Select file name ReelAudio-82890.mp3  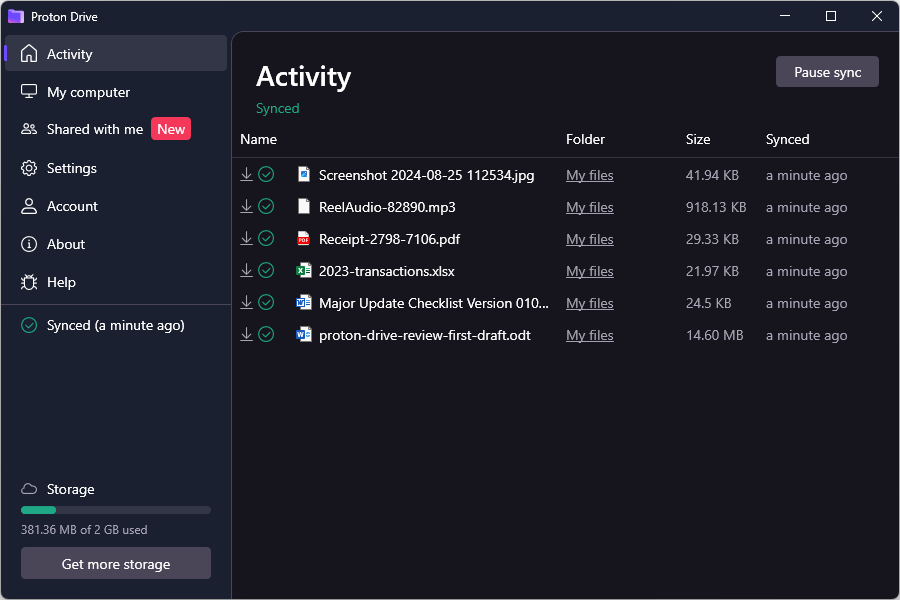click(387, 207)
